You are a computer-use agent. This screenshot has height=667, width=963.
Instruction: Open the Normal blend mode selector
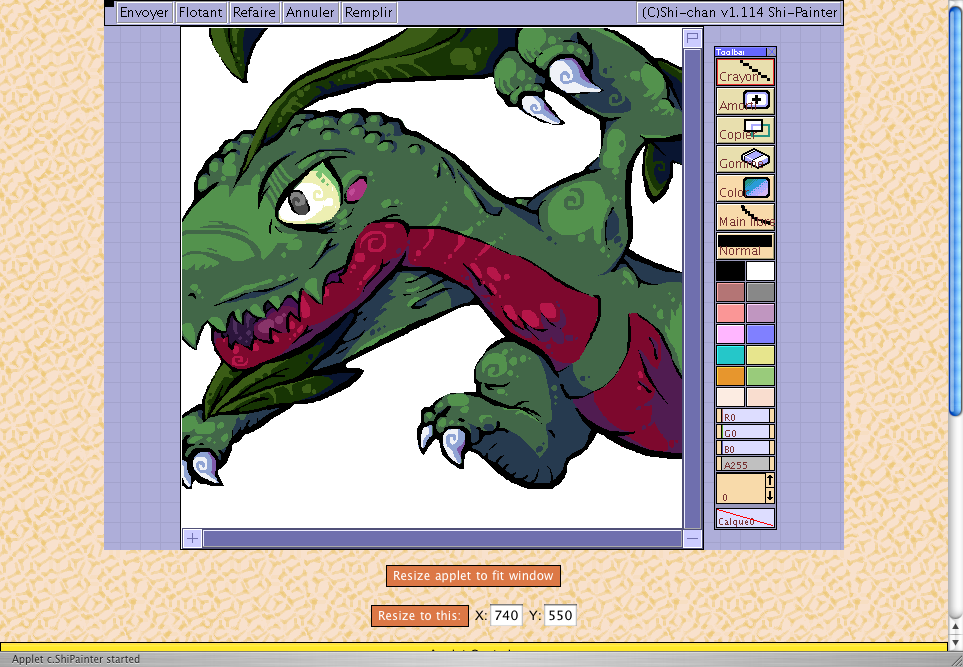tap(745, 246)
